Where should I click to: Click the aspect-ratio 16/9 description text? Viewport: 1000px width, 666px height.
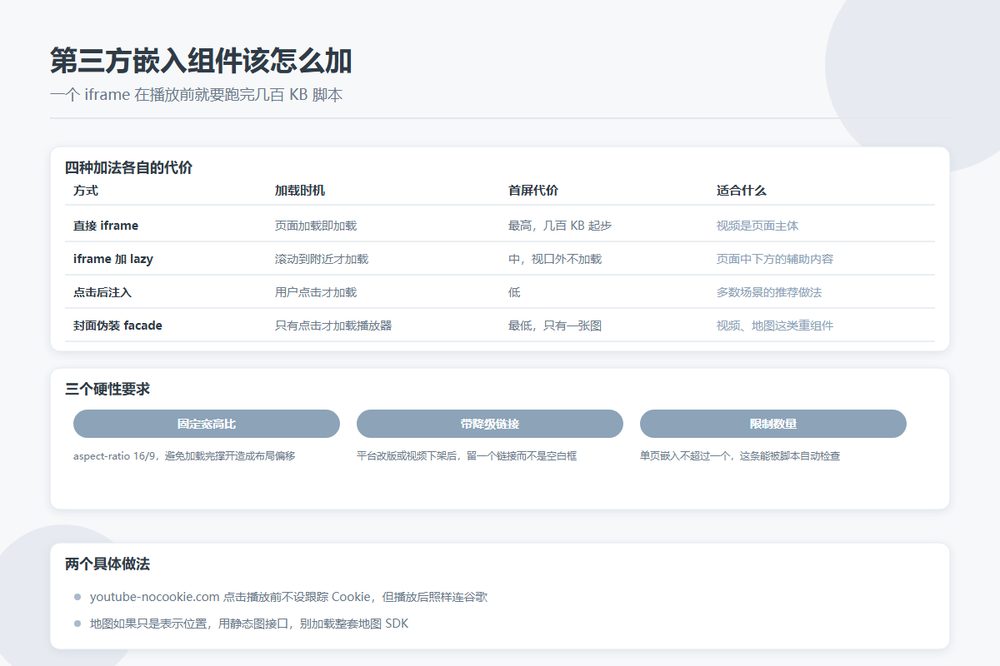click(x=184, y=456)
